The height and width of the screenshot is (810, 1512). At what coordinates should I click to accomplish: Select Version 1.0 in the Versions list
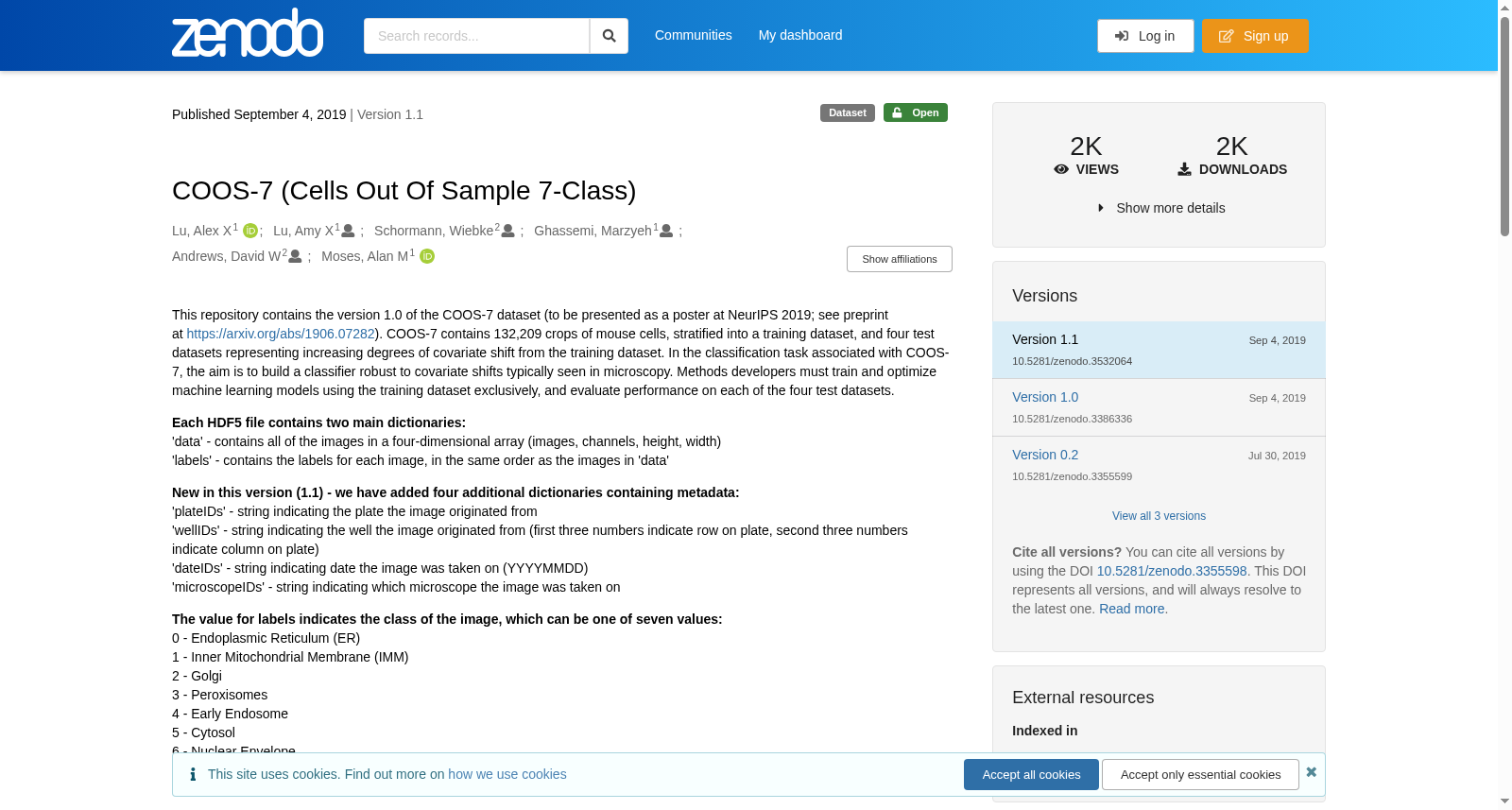click(1045, 397)
